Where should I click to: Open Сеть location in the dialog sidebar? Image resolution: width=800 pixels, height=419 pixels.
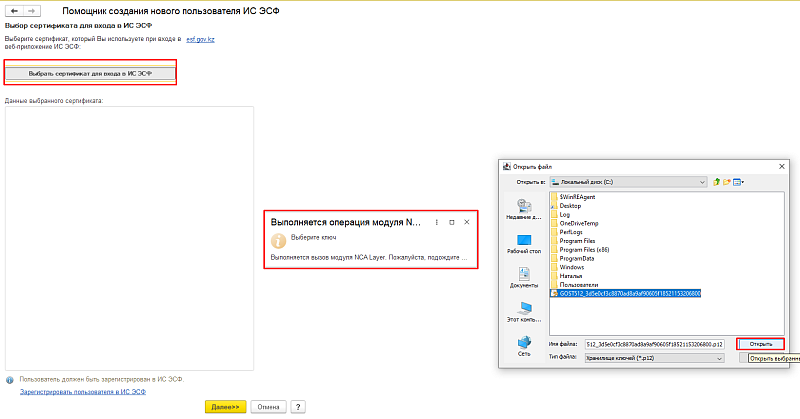pos(524,345)
